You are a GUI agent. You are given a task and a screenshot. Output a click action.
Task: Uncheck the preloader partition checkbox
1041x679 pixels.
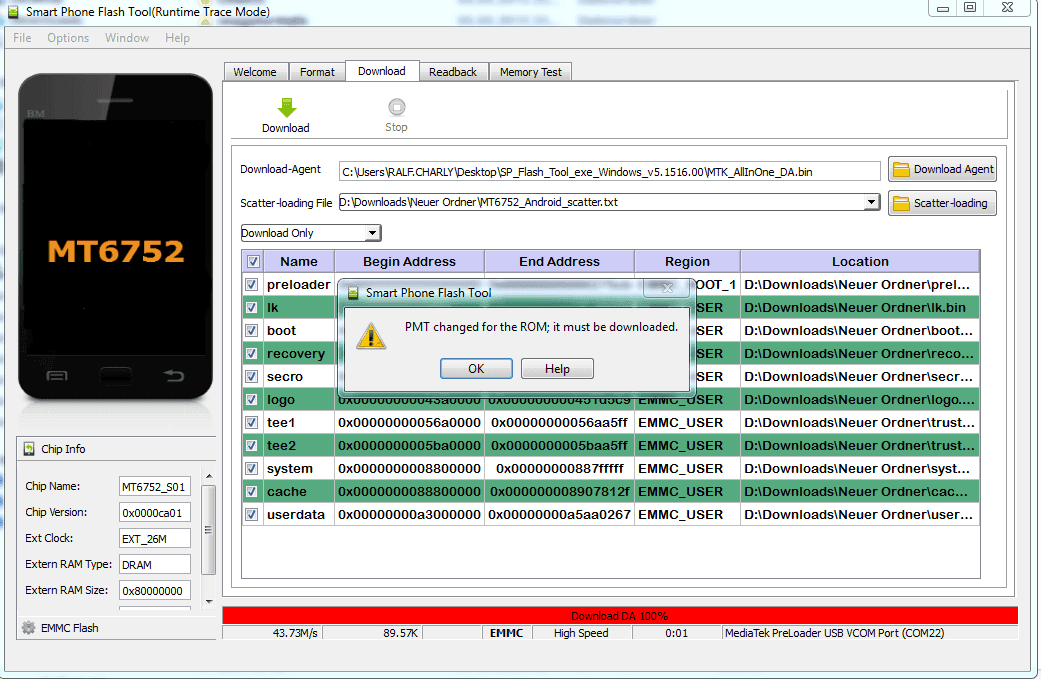click(252, 285)
